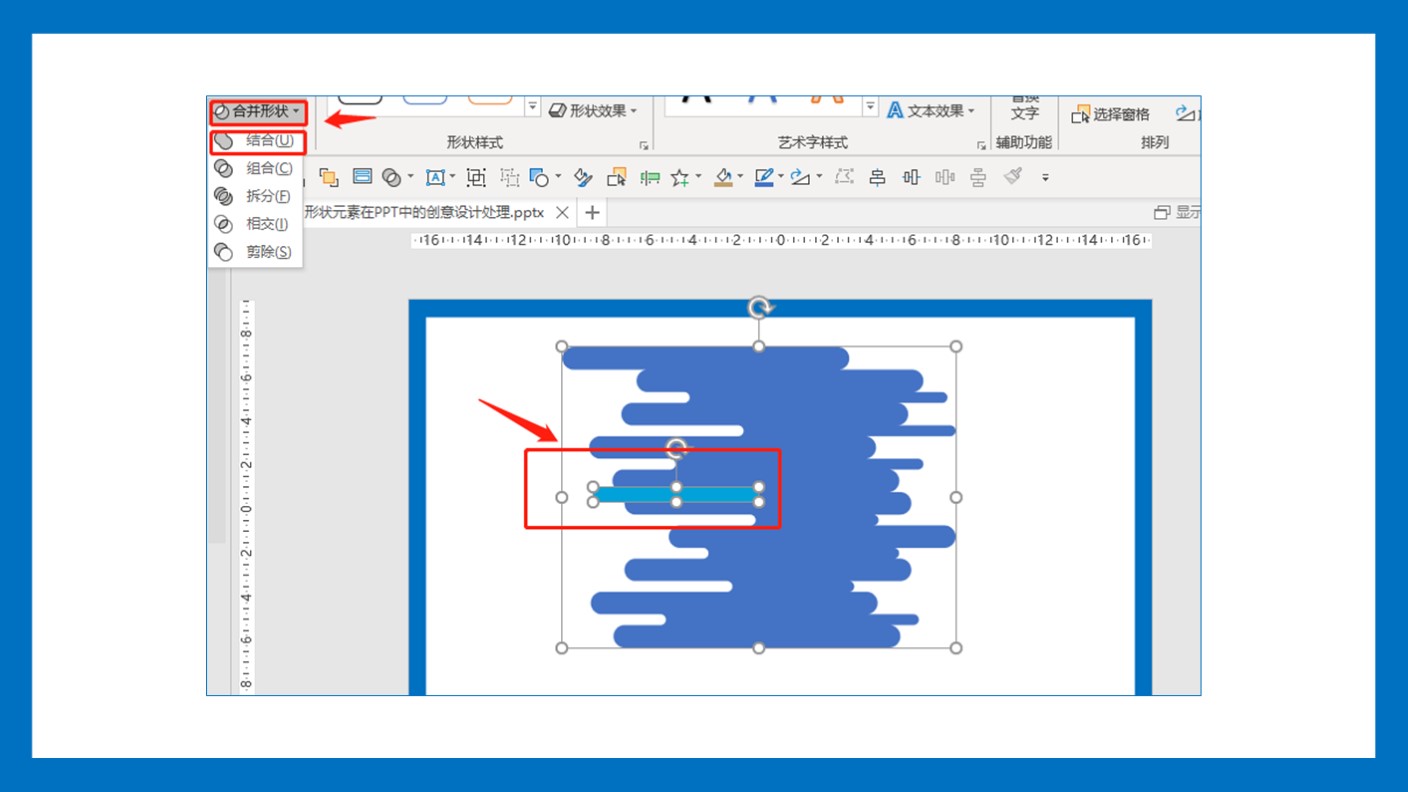Click the 替换文字 alt text button

(x=1025, y=108)
